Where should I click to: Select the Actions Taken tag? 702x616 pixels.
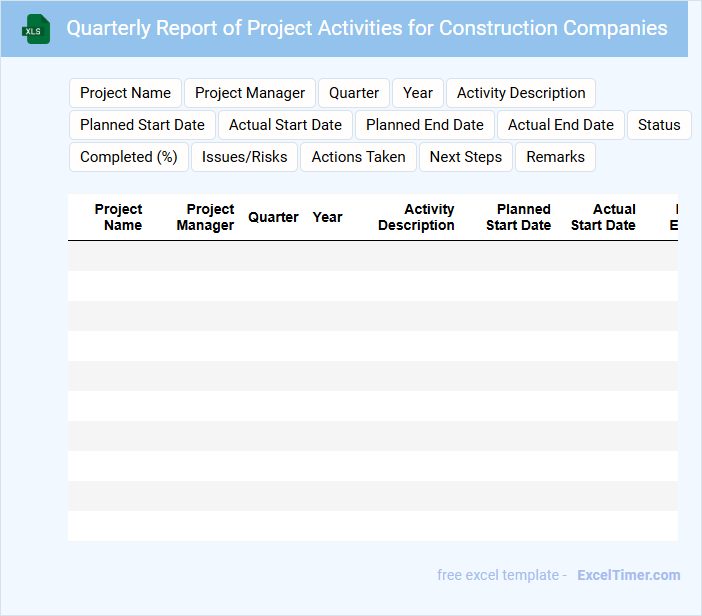(x=358, y=157)
